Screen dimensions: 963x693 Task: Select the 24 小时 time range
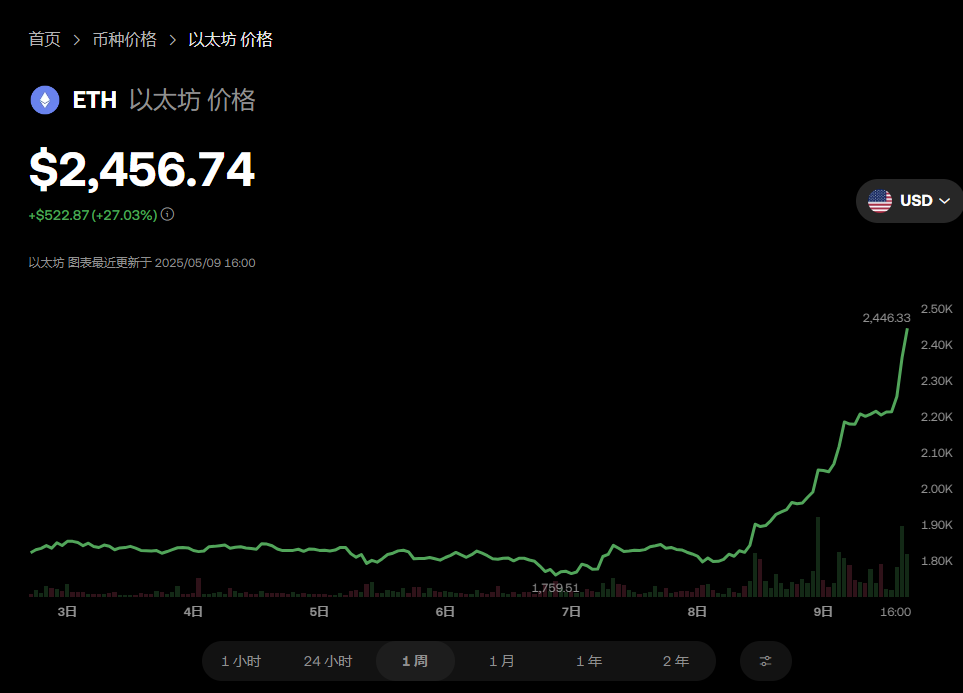tap(328, 661)
